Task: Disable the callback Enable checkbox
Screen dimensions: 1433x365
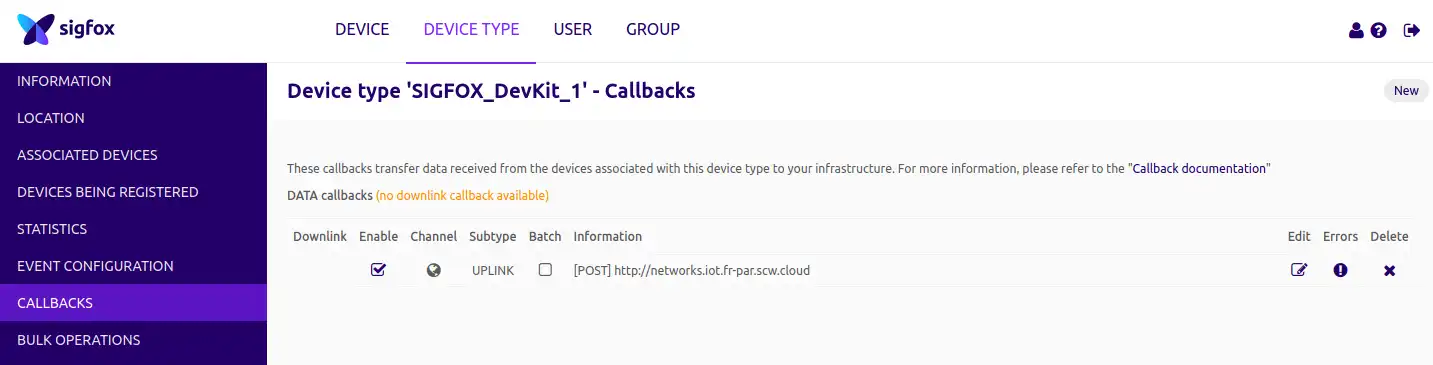Action: pyautogui.click(x=378, y=269)
